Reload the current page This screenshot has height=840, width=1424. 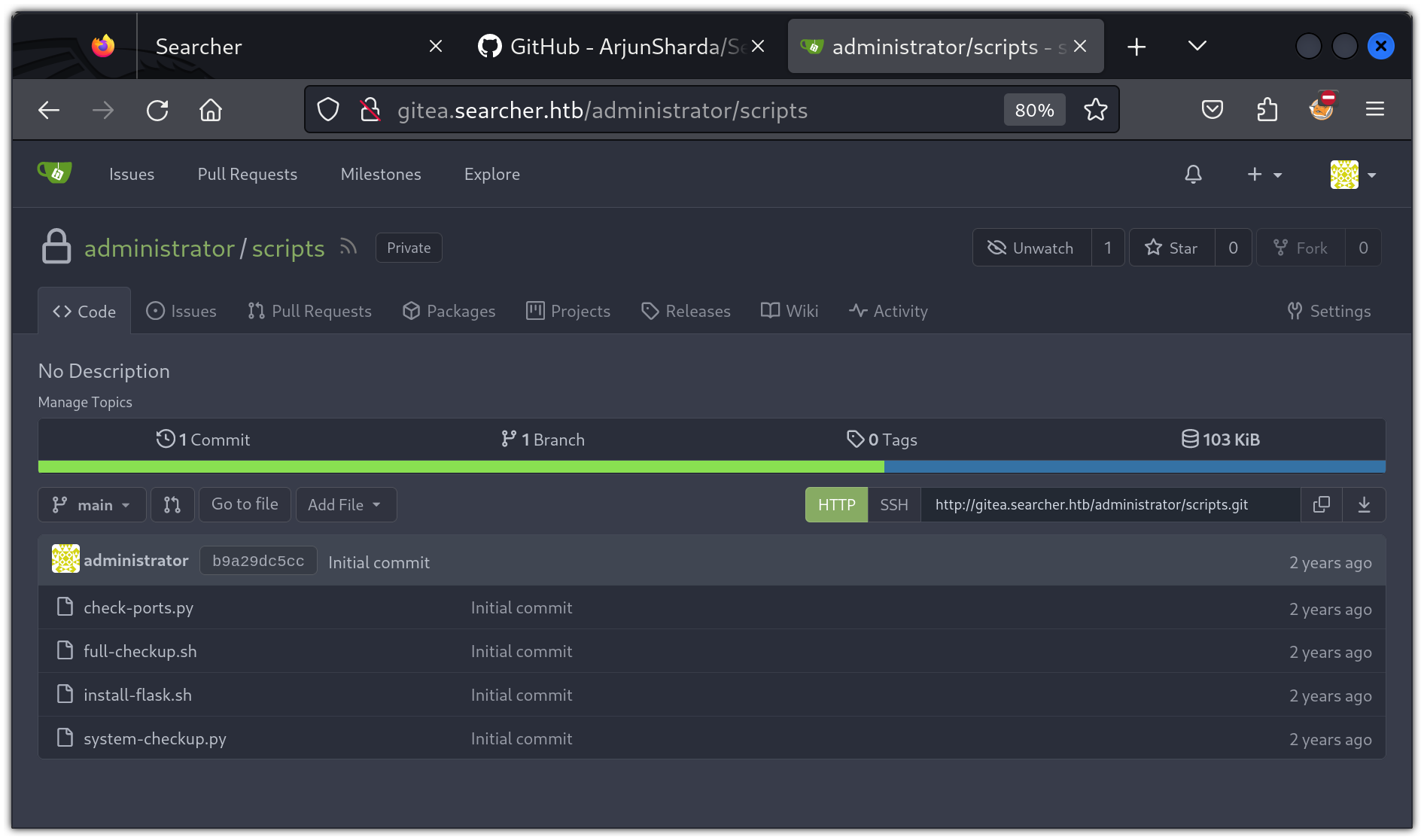click(157, 111)
